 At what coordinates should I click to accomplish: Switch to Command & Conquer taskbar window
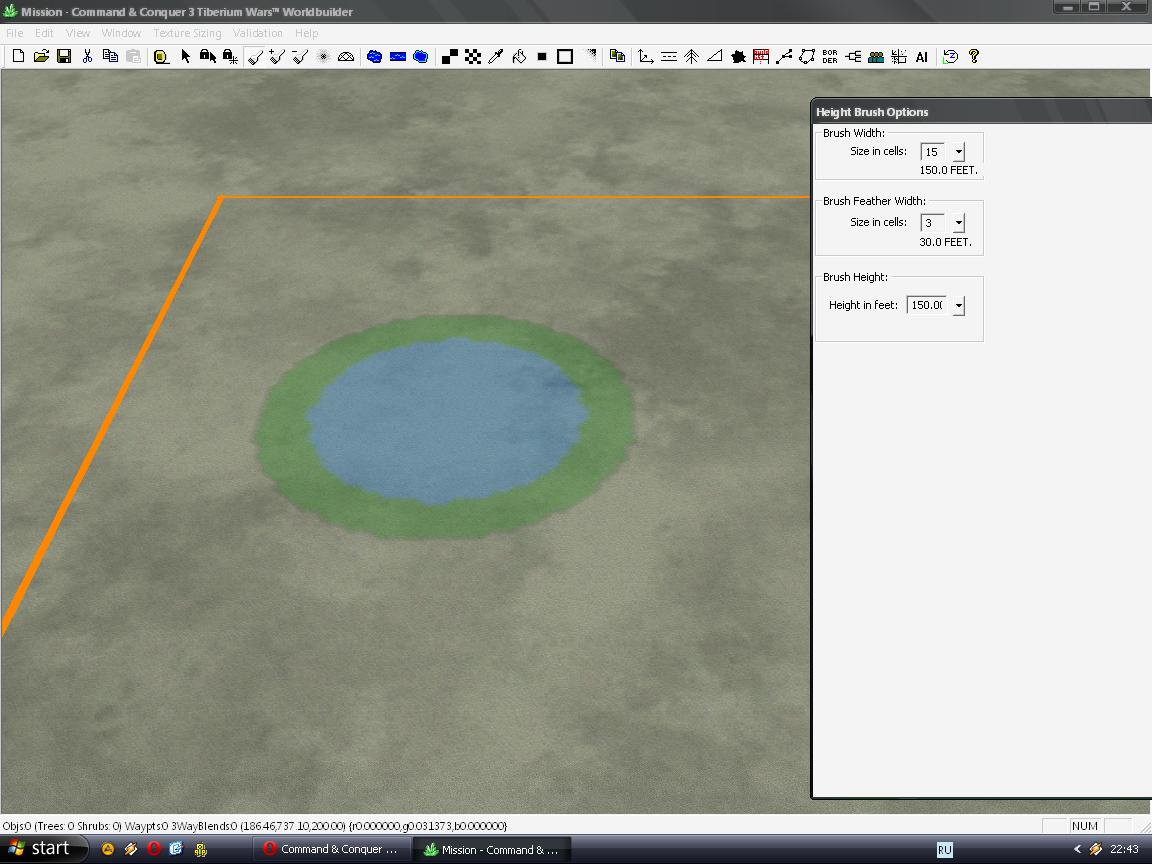331,849
